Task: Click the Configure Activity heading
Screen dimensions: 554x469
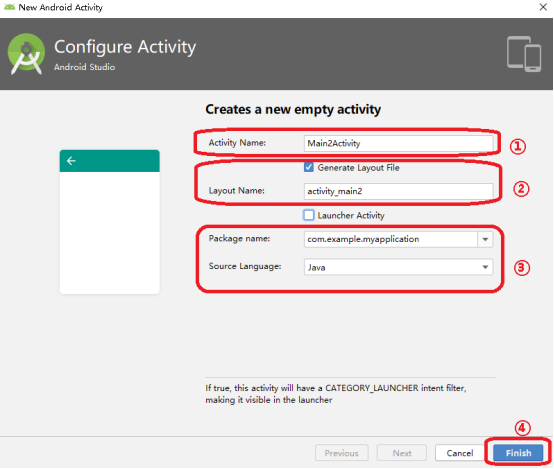Action: point(125,47)
